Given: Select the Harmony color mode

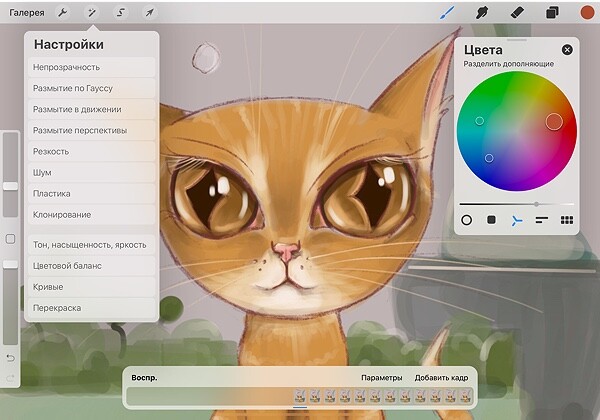Looking at the screenshot, I should (517, 220).
